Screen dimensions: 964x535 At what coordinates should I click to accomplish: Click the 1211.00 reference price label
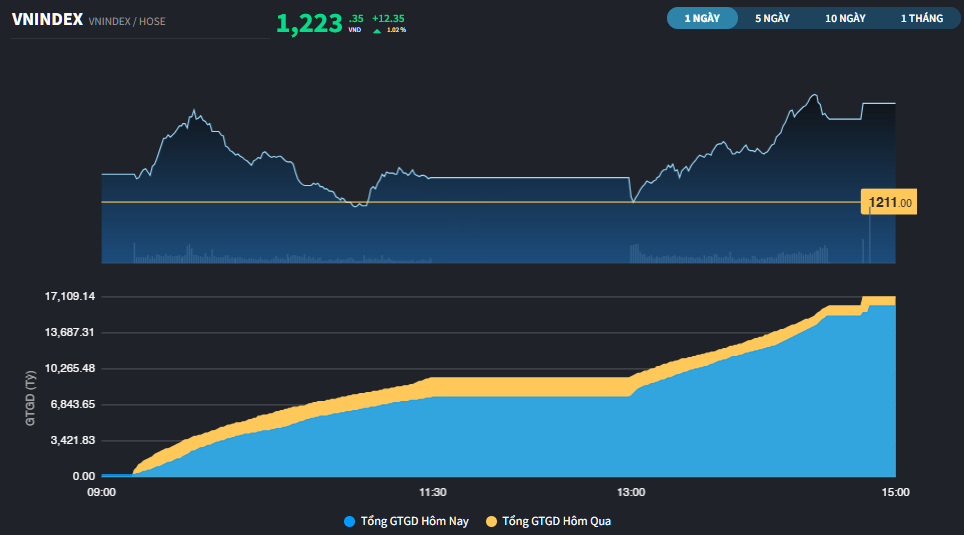pyautogui.click(x=889, y=202)
